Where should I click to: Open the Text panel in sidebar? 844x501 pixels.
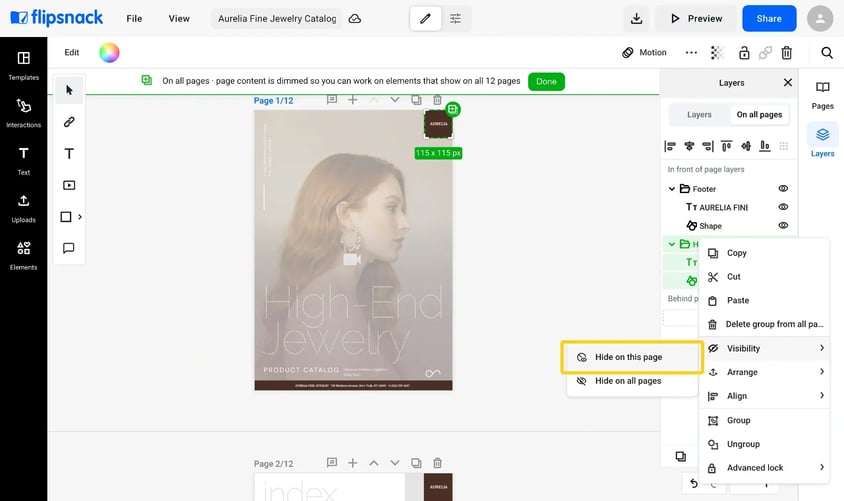23,161
